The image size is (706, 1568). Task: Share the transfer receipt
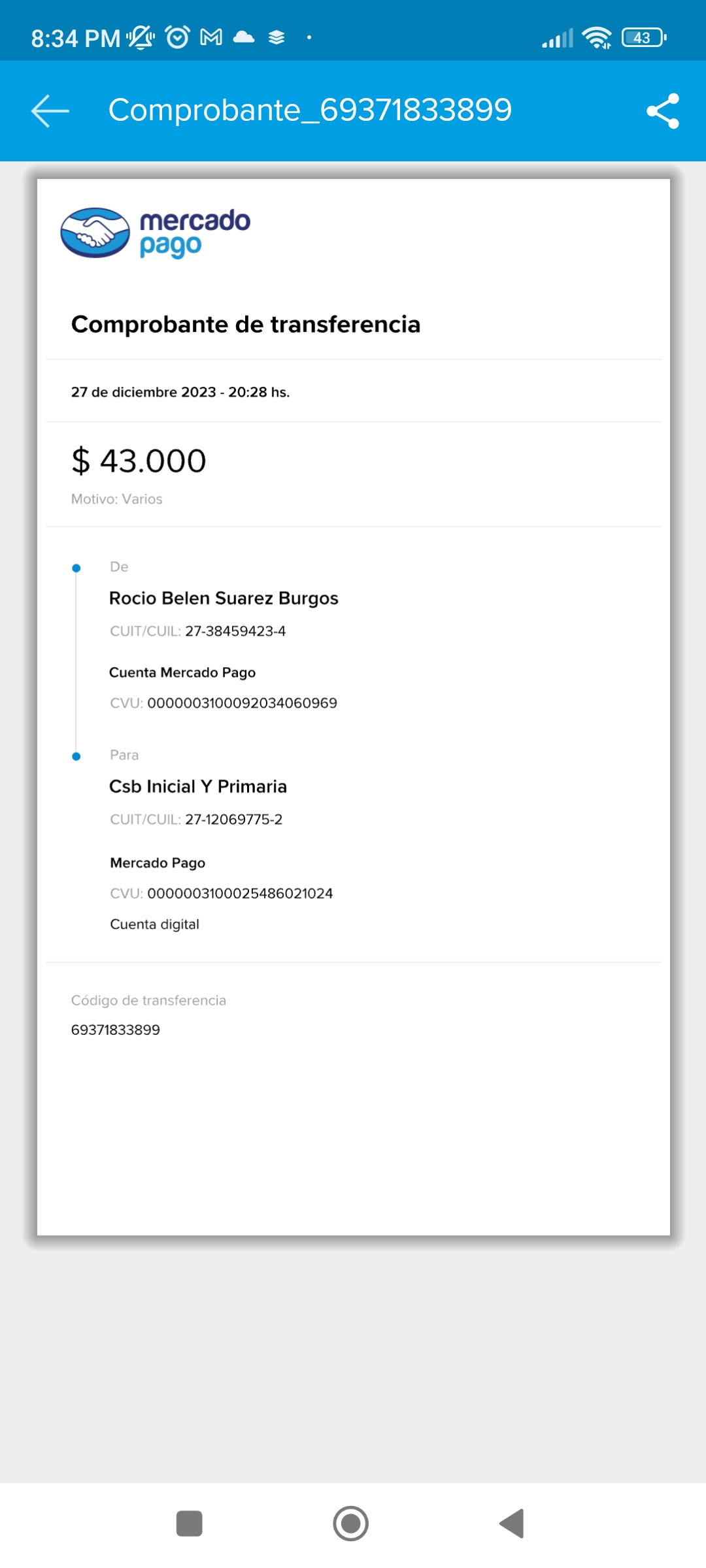(x=663, y=111)
